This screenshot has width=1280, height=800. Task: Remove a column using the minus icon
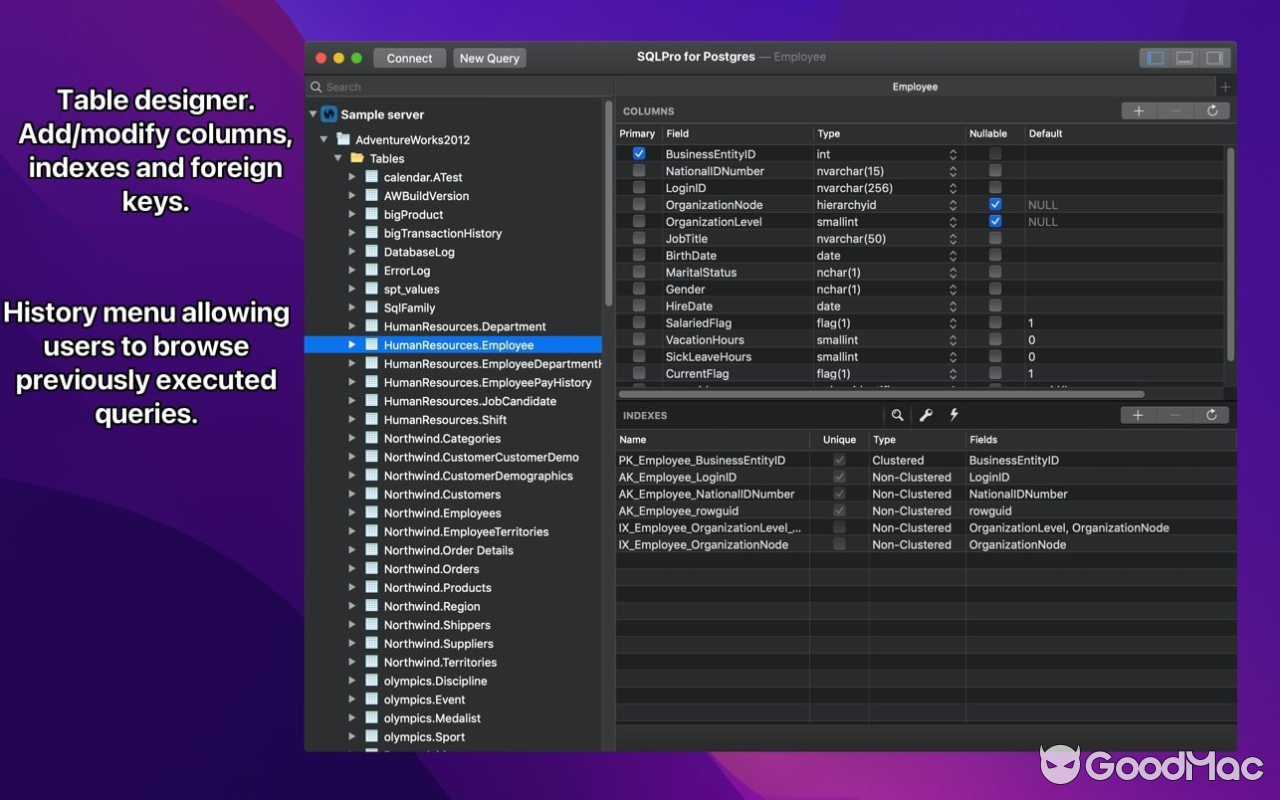tap(1176, 110)
